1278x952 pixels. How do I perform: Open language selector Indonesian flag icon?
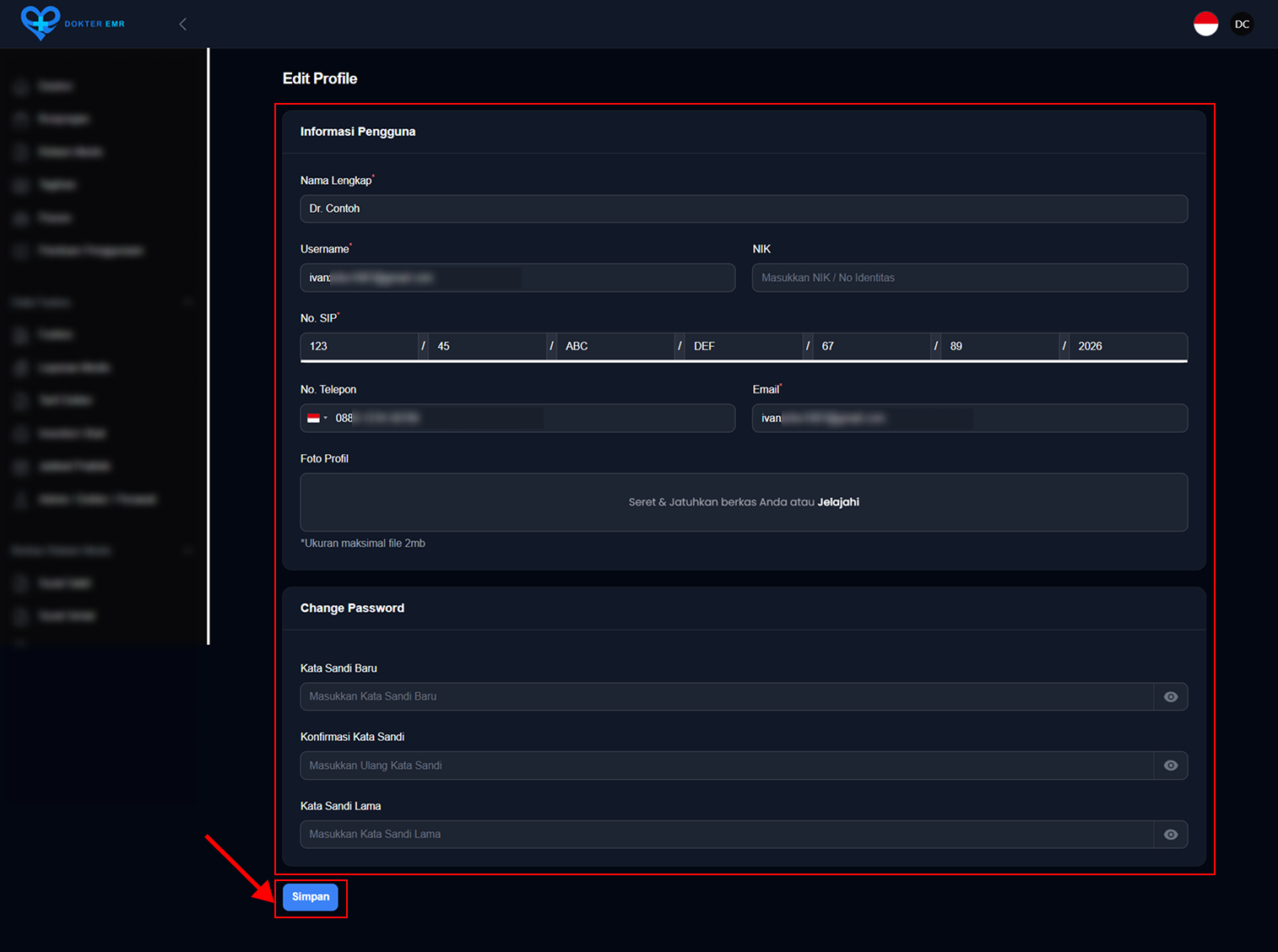coord(1205,24)
